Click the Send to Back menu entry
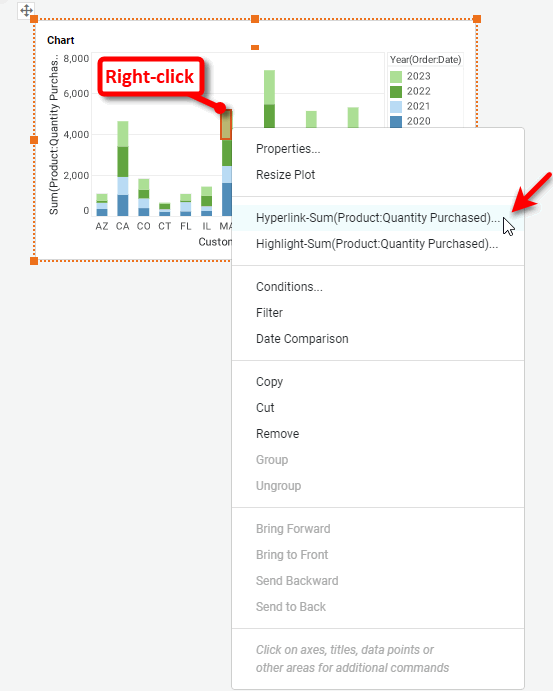Image resolution: width=553 pixels, height=691 pixels. [291, 607]
